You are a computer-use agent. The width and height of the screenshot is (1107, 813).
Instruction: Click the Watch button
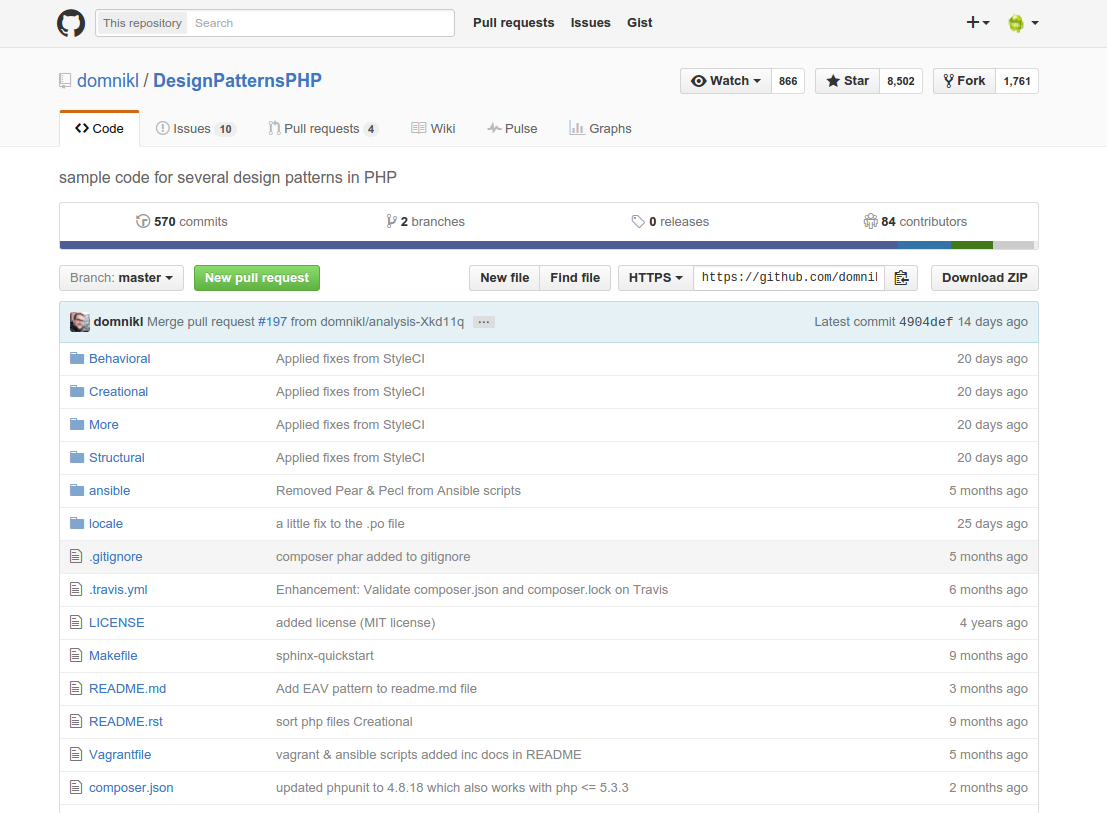coord(726,81)
